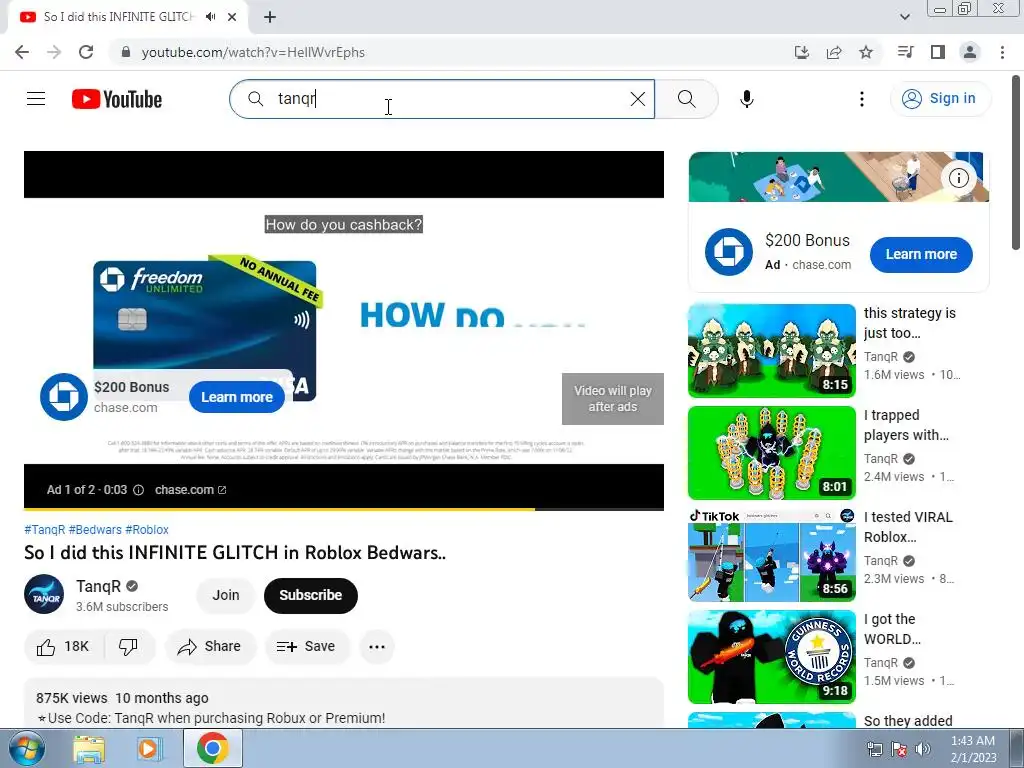Click the browser forward arrow
This screenshot has width=1024, height=768.
[x=54, y=52]
